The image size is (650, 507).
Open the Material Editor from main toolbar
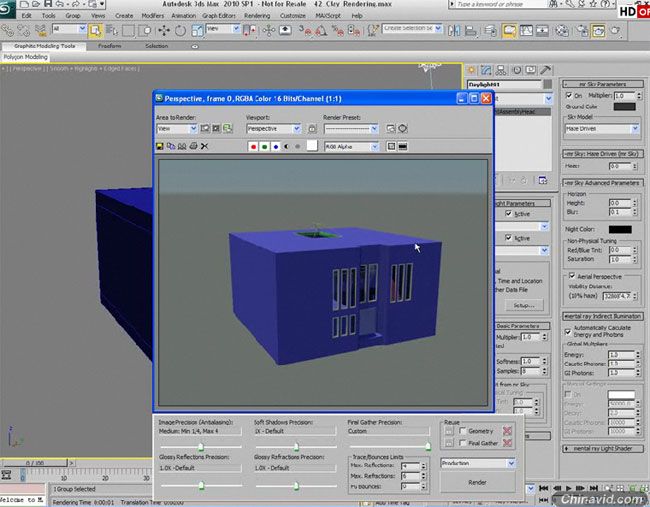pyautogui.click(x=562, y=31)
